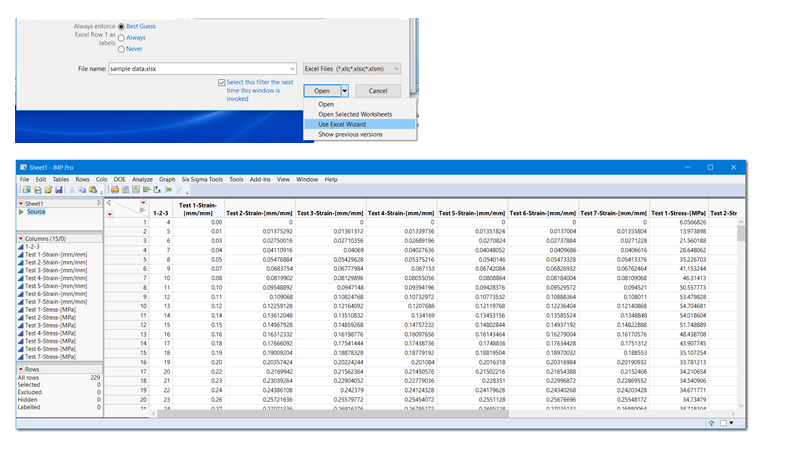Click the Copy toolbar icon
Screen dimensions: 800x450
coord(82,190)
